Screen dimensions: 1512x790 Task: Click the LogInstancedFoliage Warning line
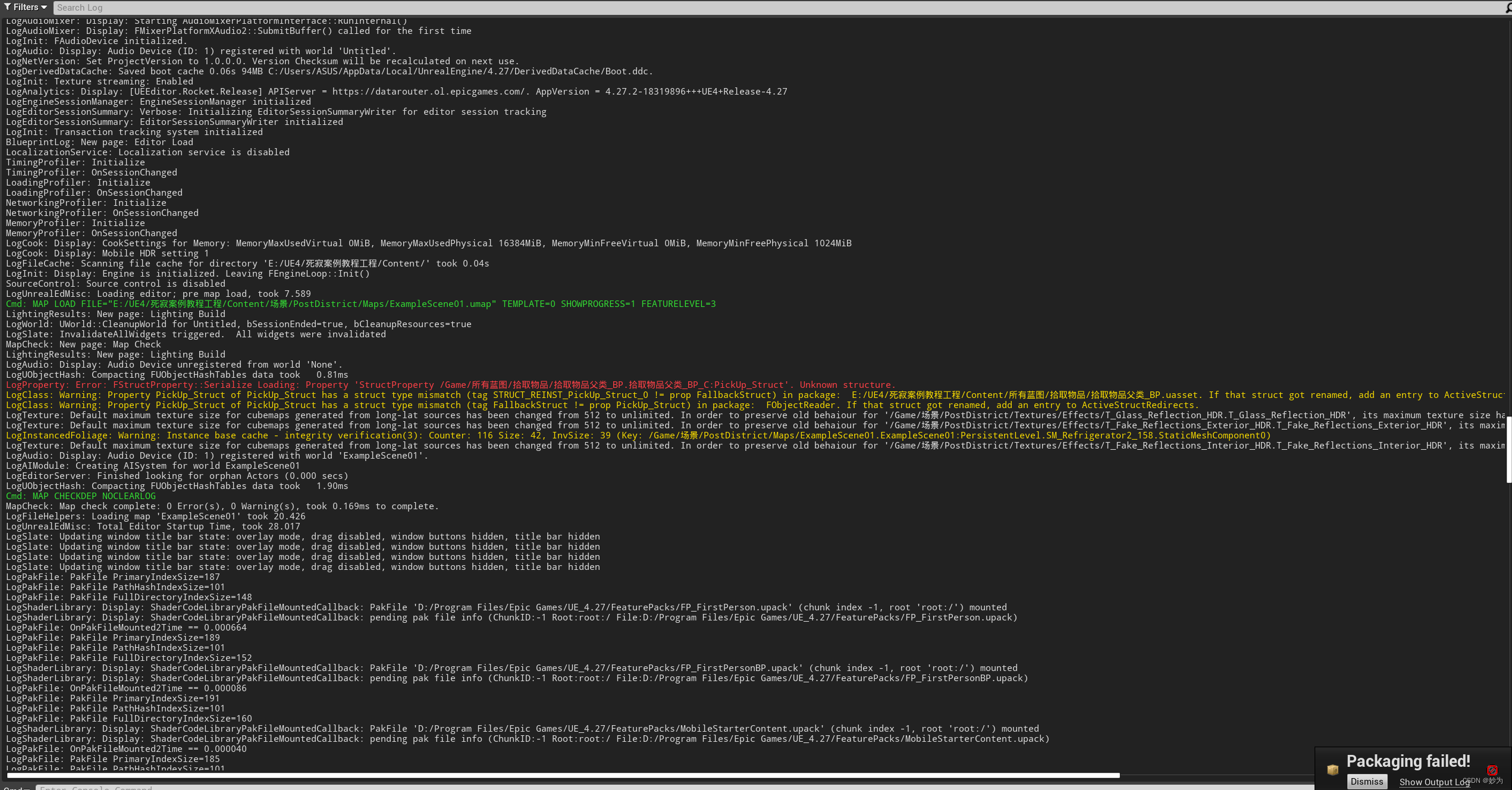pyautogui.click(x=638, y=435)
